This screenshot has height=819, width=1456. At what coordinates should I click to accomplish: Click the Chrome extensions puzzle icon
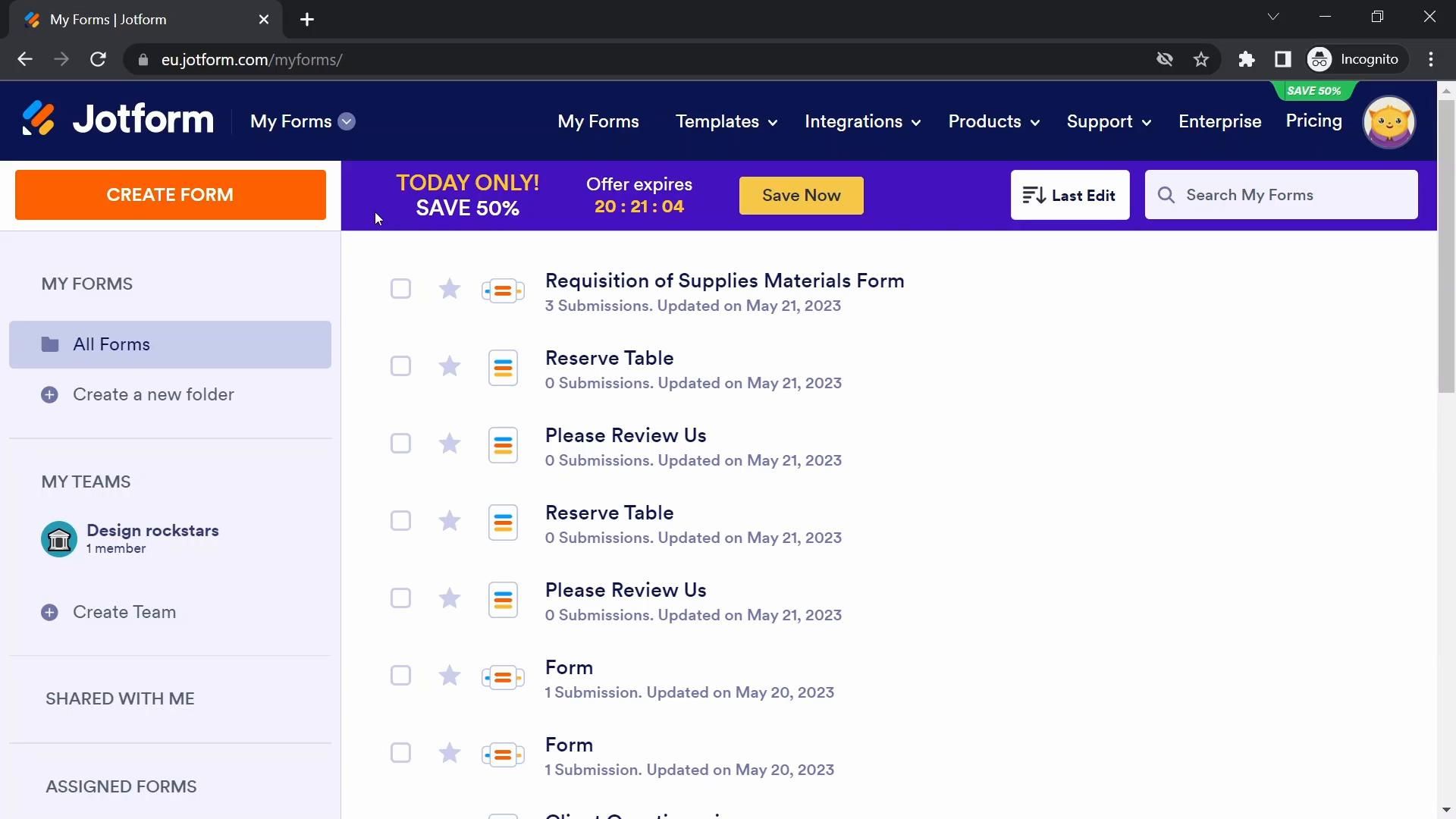tap(1246, 59)
